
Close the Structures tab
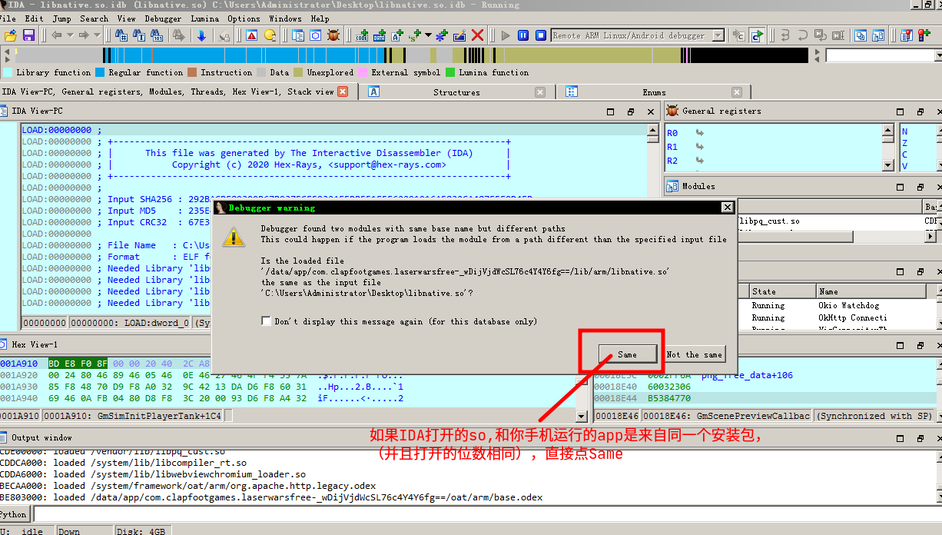tap(540, 92)
